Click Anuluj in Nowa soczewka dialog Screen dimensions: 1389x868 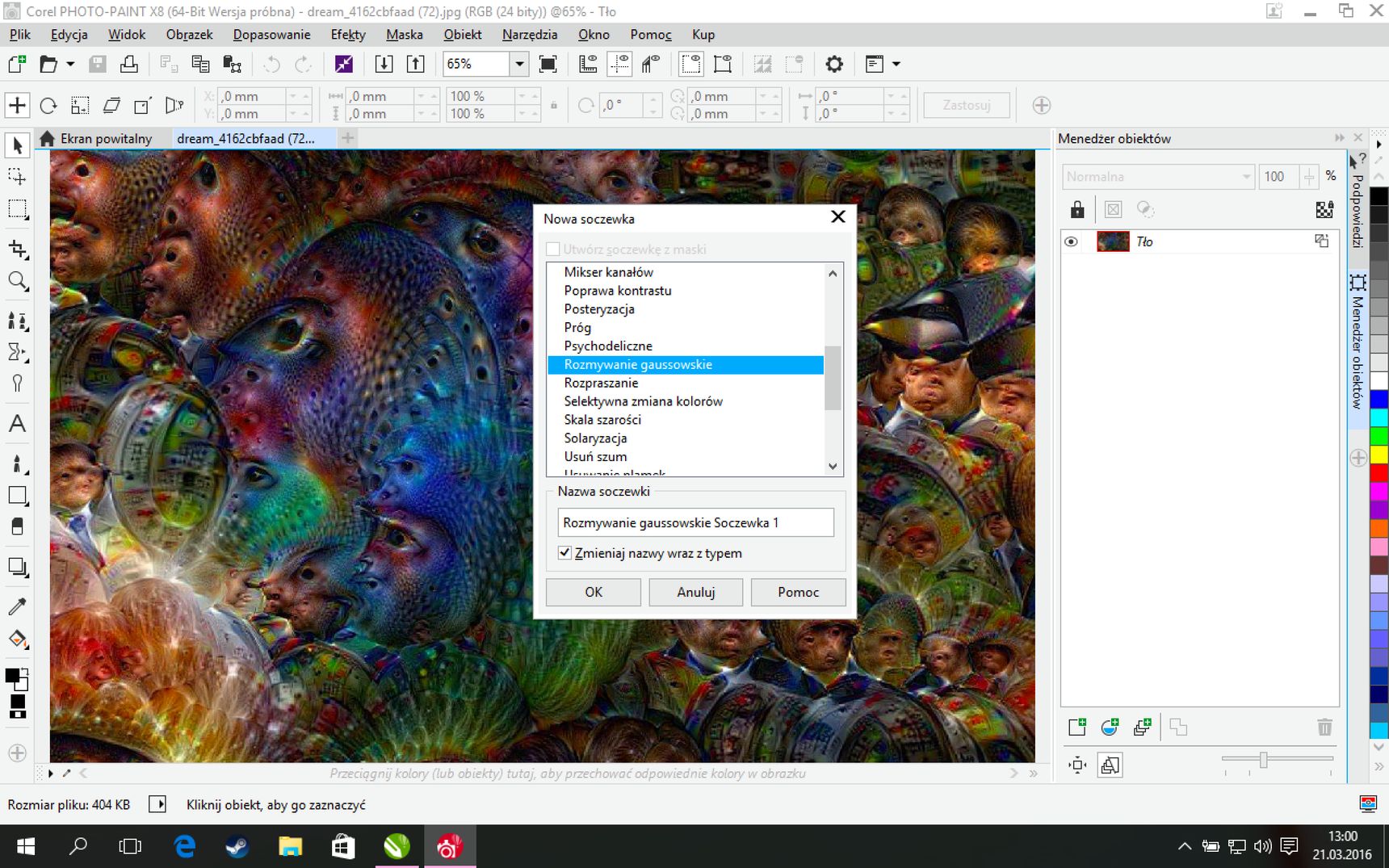[x=696, y=592]
